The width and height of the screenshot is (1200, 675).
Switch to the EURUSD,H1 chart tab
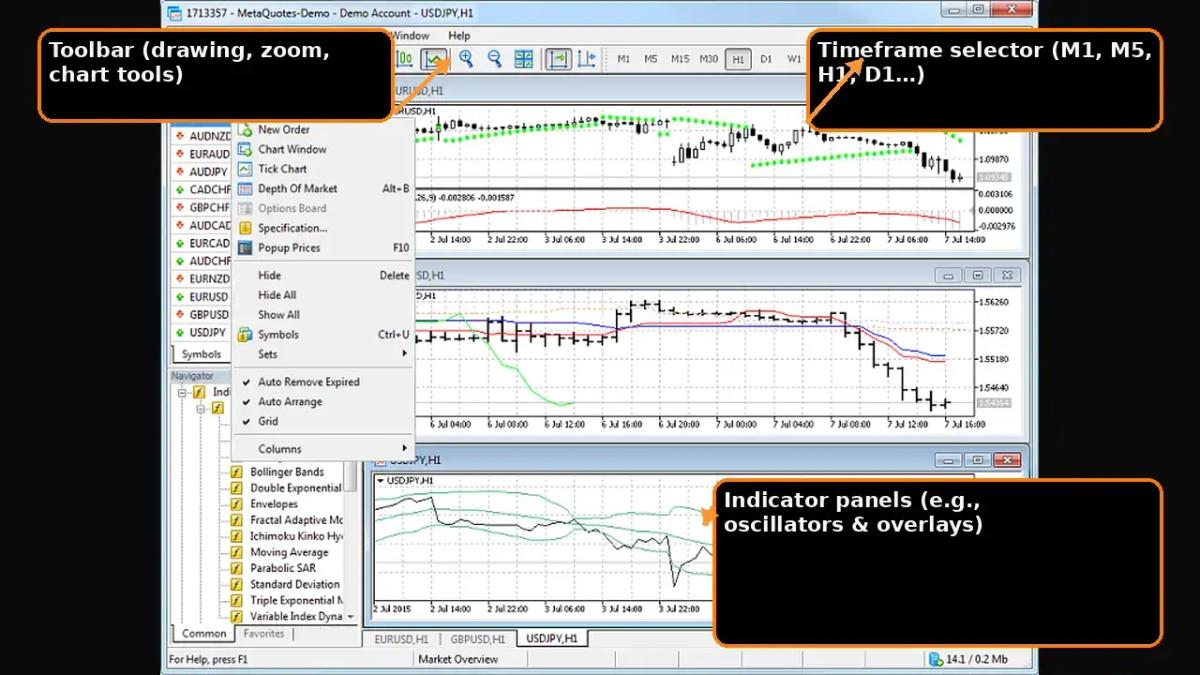click(401, 639)
